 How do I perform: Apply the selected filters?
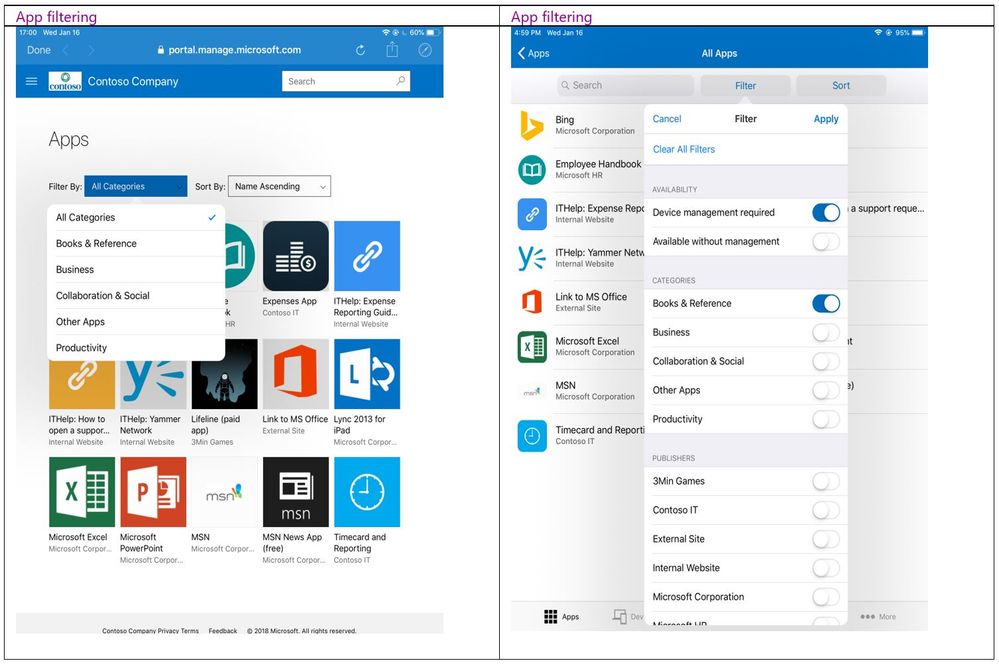point(826,119)
